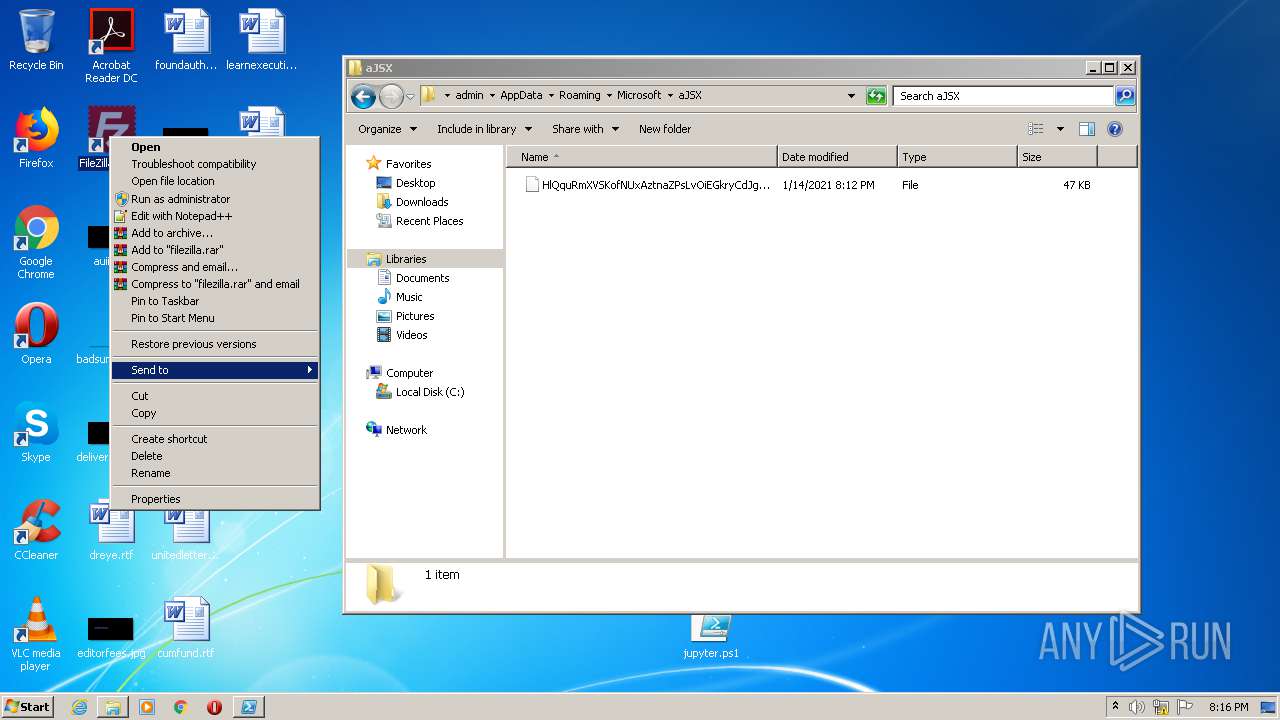Toggle the preview pane icon
This screenshot has height=720, width=1280.
tap(1087, 129)
